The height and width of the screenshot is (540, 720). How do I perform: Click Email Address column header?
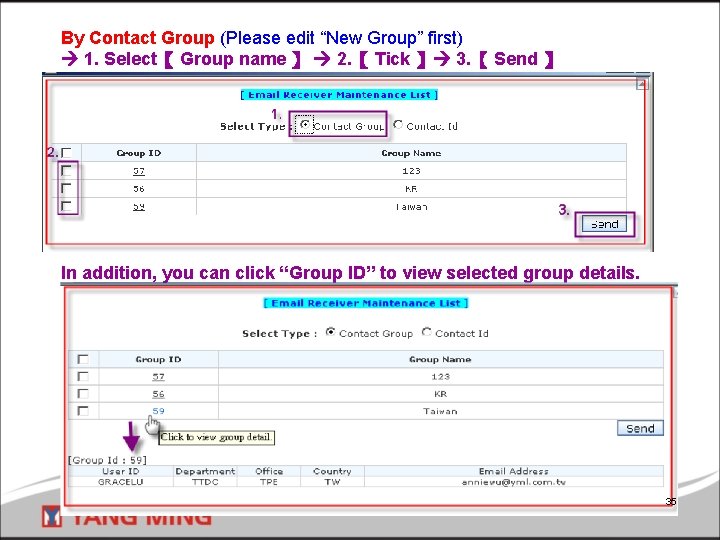coord(513,471)
